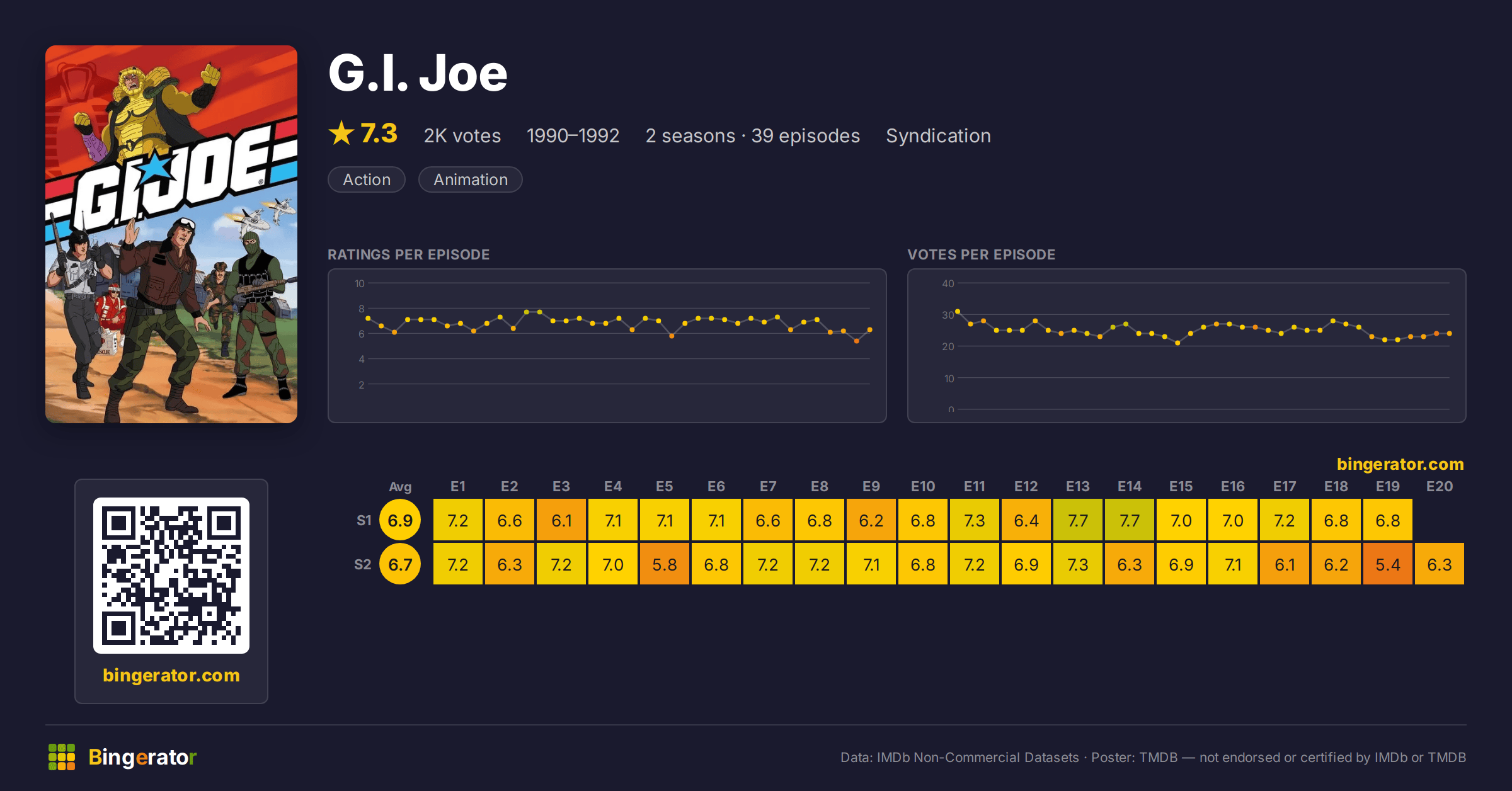Click the S1 average 6.9 circle

pos(400,520)
